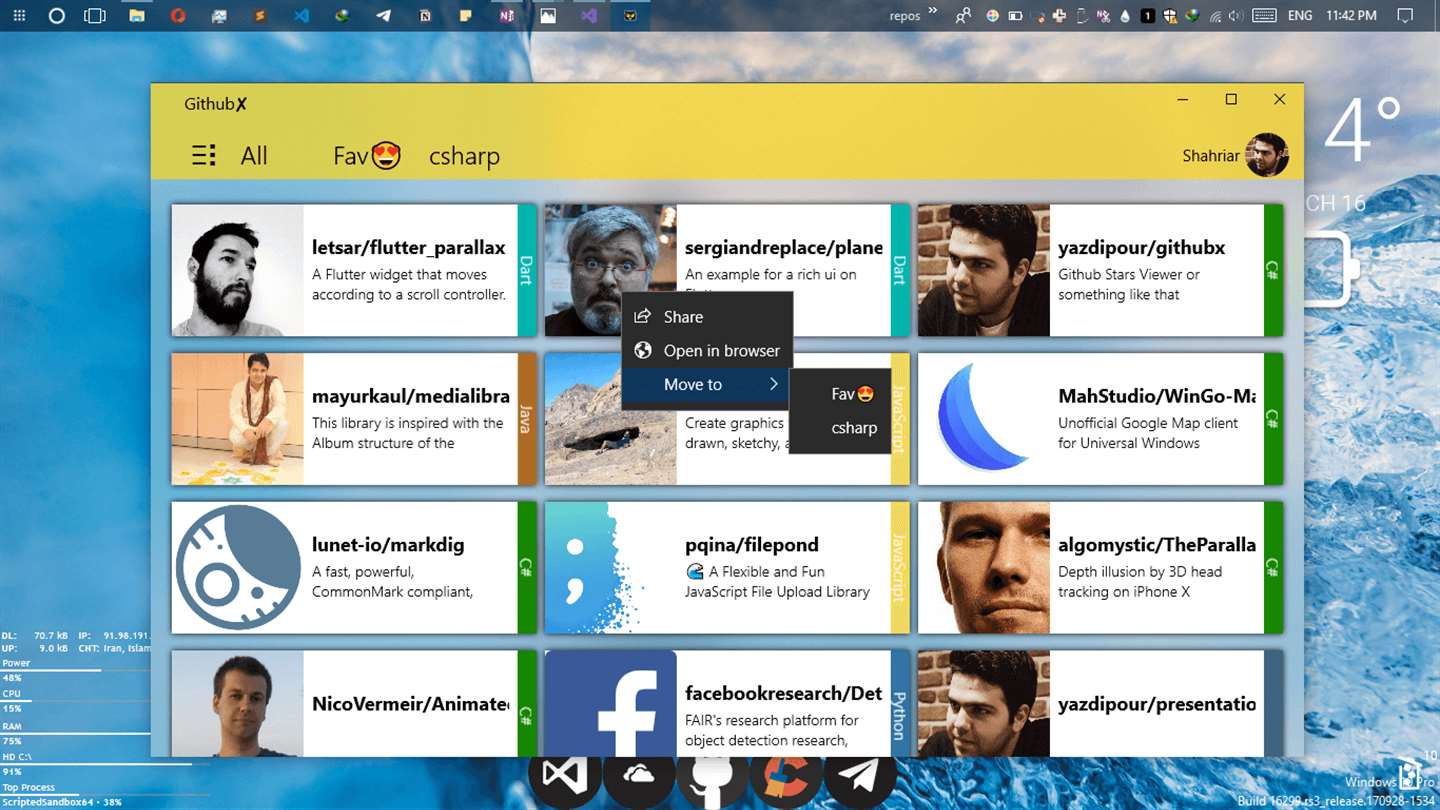Image resolution: width=1440 pixels, height=810 pixels.
Task: Open the yazdipour/presentatio repo title
Action: pyautogui.click(x=1157, y=704)
